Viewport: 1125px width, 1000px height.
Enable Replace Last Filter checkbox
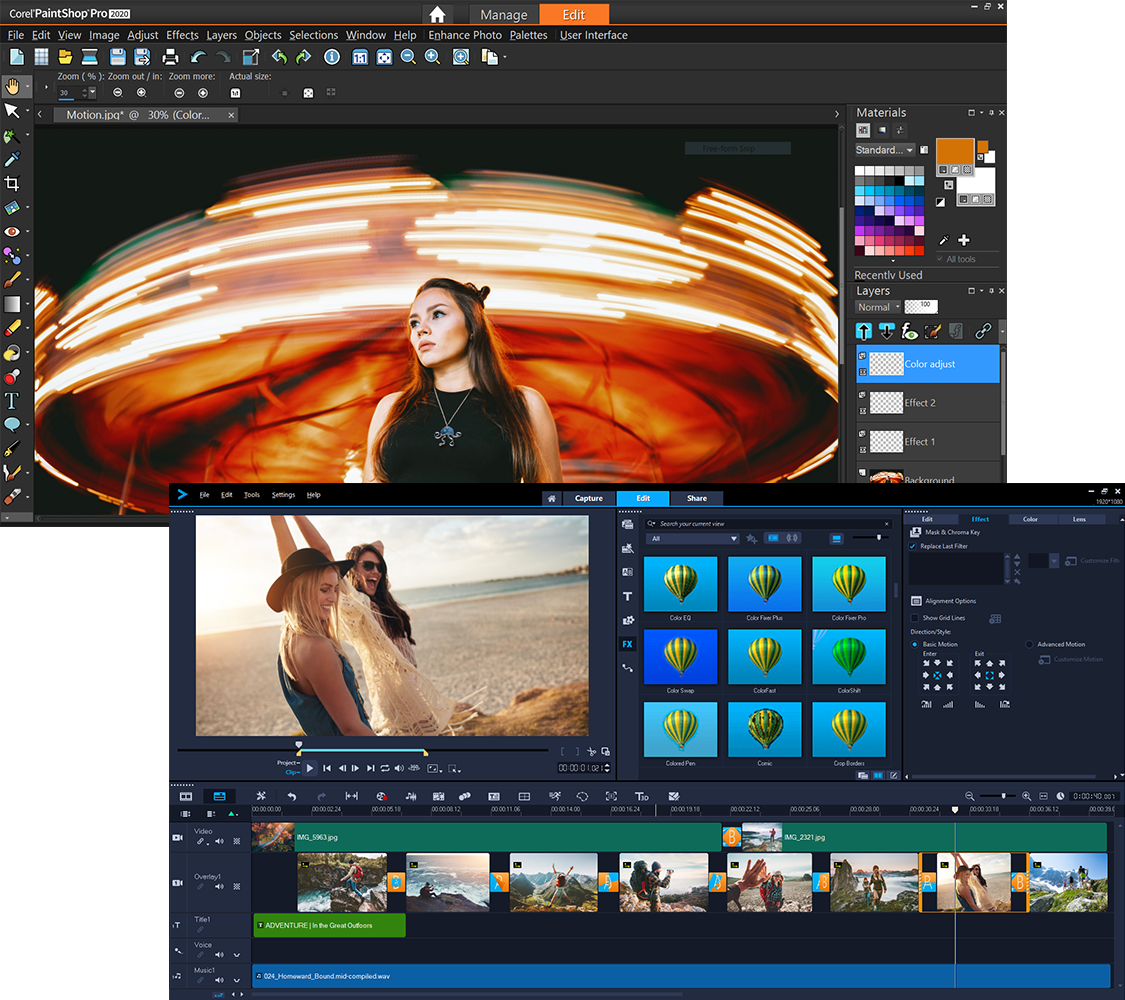(x=914, y=546)
